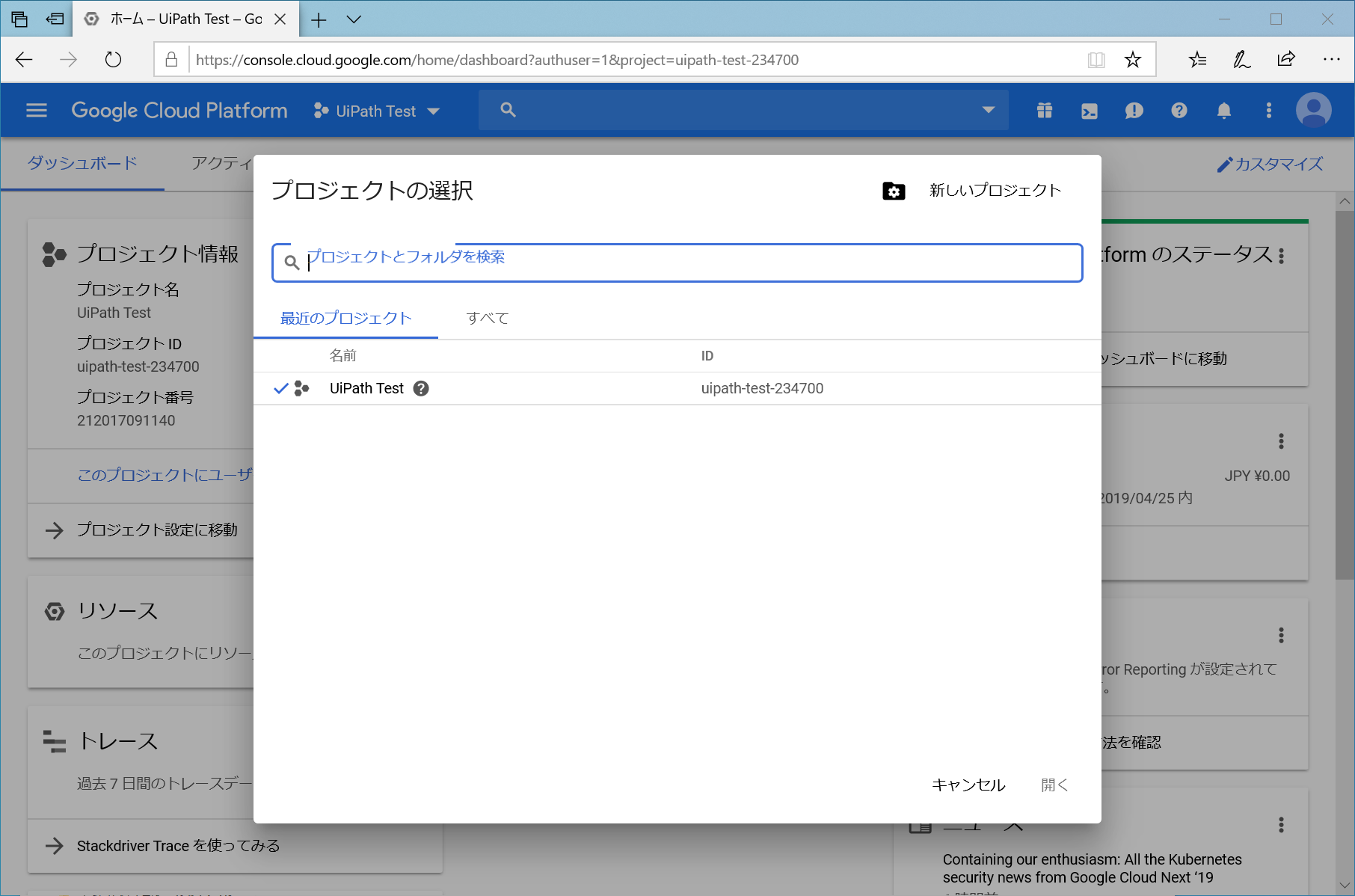Open the tab preview dropdown chevron
The width and height of the screenshot is (1355, 896).
[354, 19]
